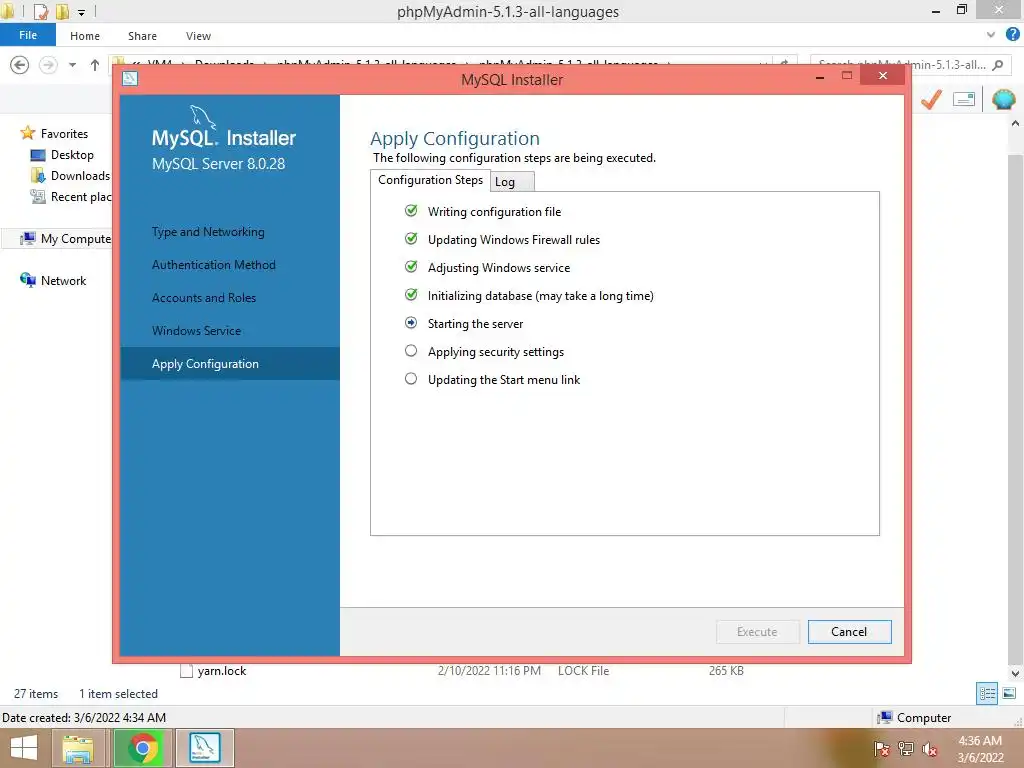1024x768 pixels.
Task: Open MySQL Installer taskbar button
Action: point(204,748)
